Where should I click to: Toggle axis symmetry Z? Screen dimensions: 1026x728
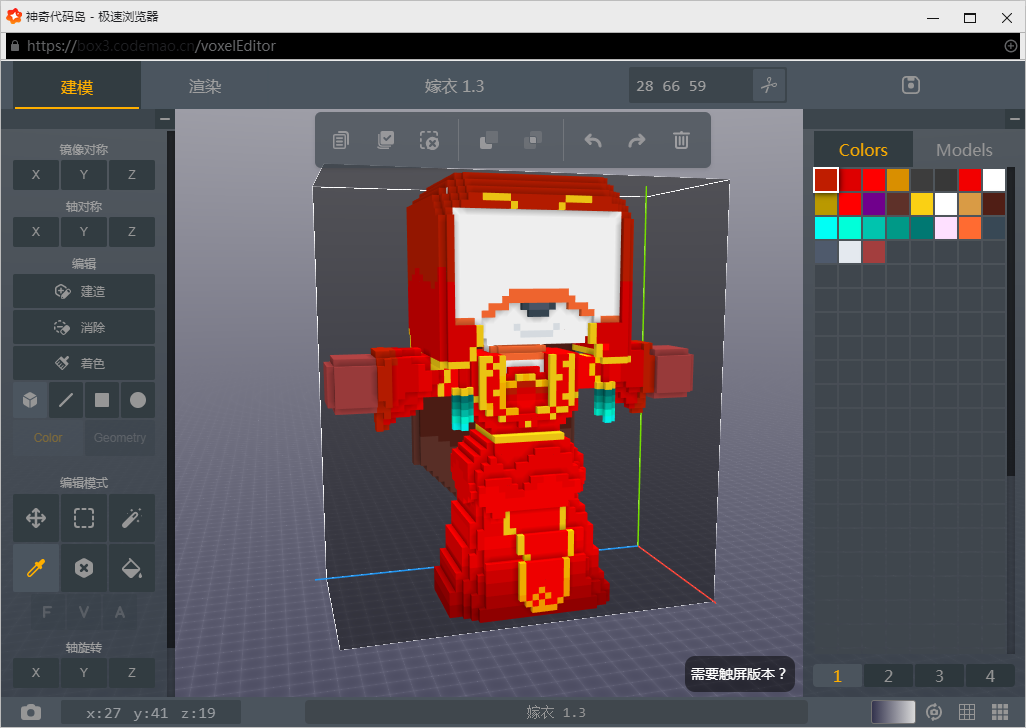pos(132,232)
